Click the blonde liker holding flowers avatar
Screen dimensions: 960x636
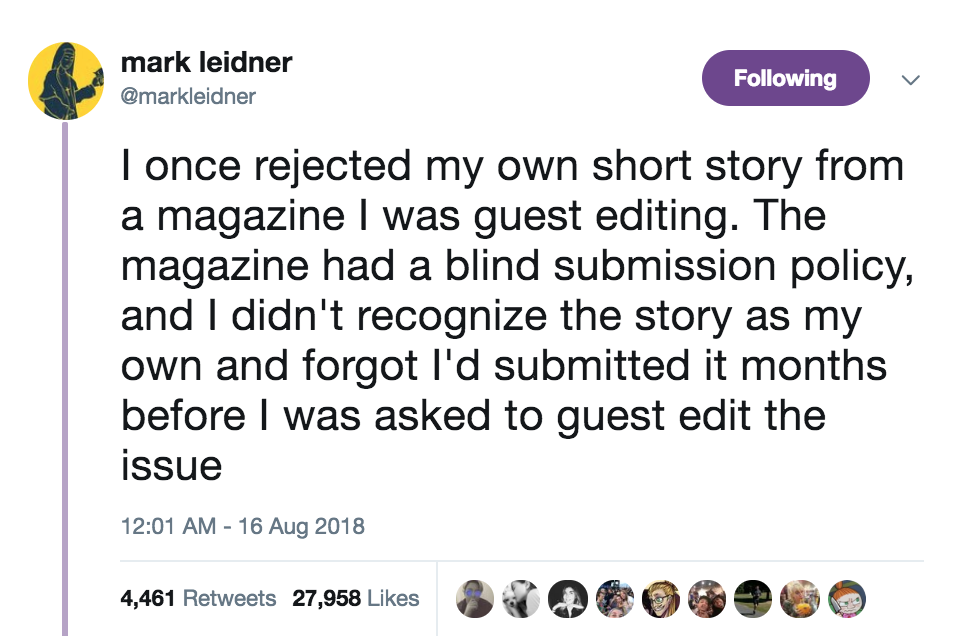tap(799, 598)
